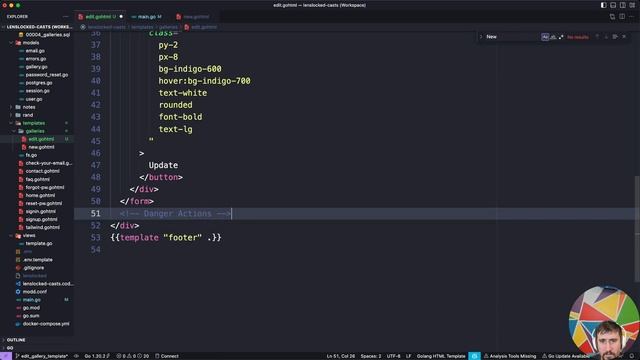Click the unsaved dot on edit.gohtml tab
The height and width of the screenshot is (360, 640).
click(x=121, y=17)
